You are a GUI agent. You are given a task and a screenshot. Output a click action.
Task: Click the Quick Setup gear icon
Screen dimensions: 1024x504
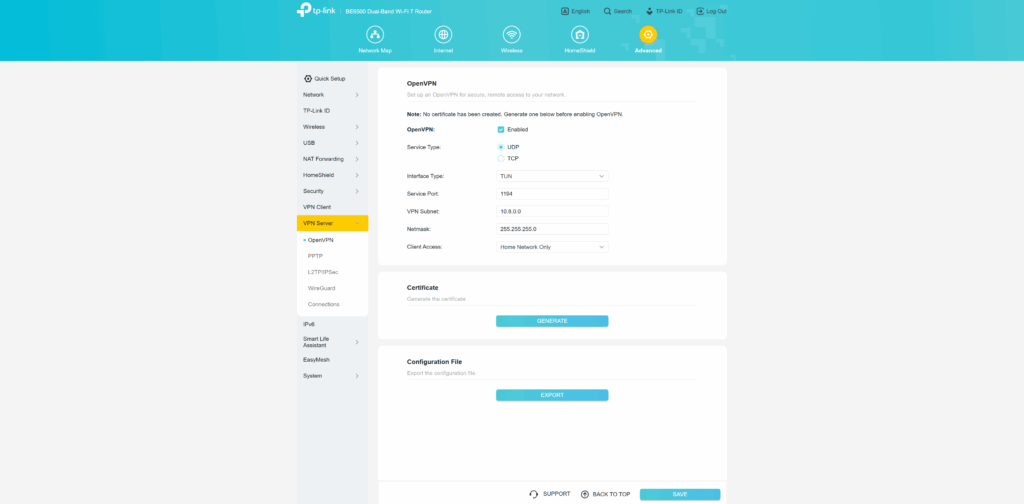tap(308, 78)
